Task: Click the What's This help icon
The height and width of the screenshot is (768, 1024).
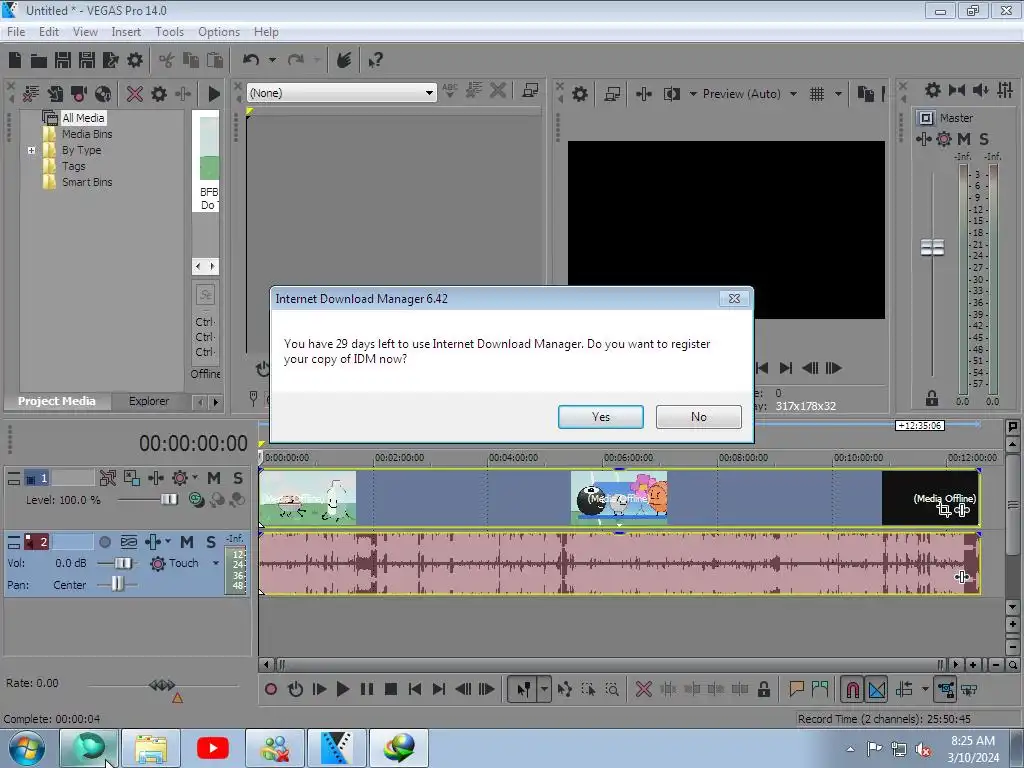Action: [x=375, y=60]
